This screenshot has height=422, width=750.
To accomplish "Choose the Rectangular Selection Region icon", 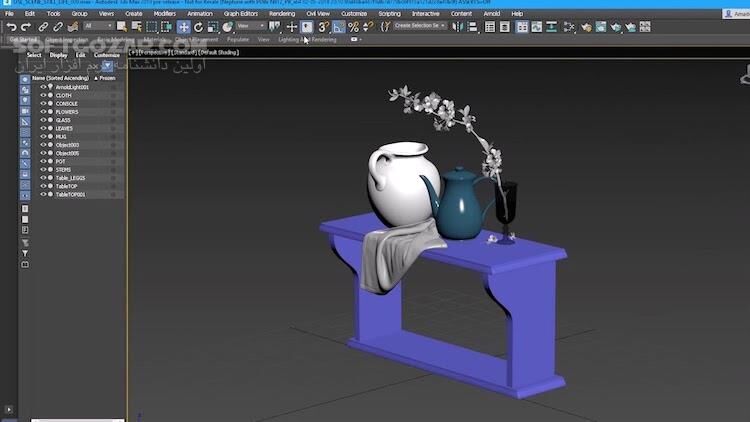I will pyautogui.click(x=152, y=27).
